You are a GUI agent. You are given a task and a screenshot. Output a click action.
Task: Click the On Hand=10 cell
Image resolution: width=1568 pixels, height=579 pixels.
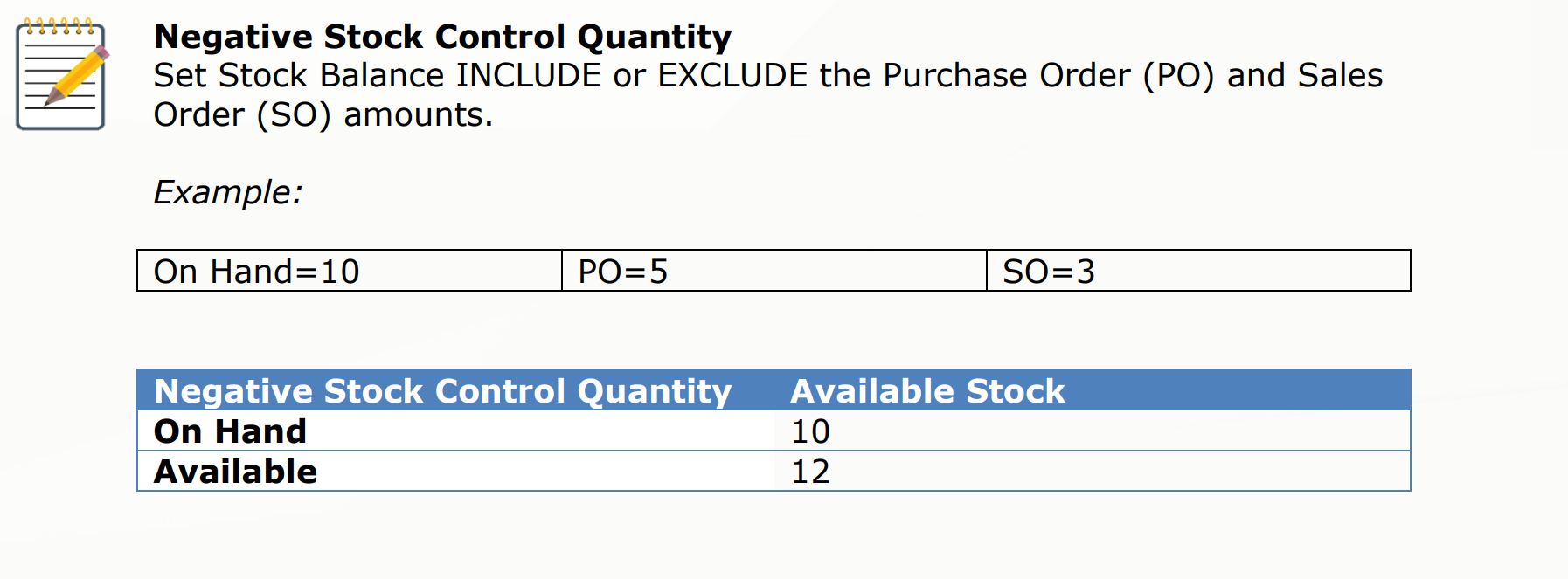350,271
